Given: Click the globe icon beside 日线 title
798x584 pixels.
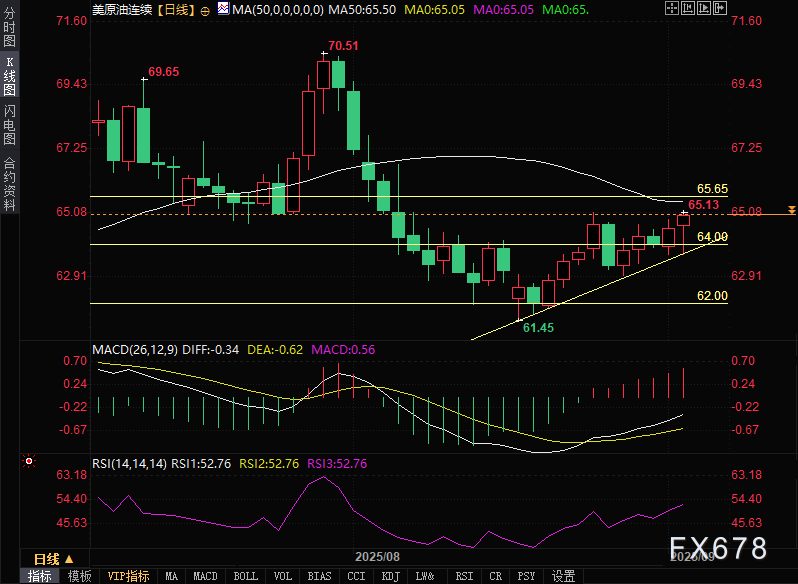Looking at the screenshot, I should click(205, 11).
